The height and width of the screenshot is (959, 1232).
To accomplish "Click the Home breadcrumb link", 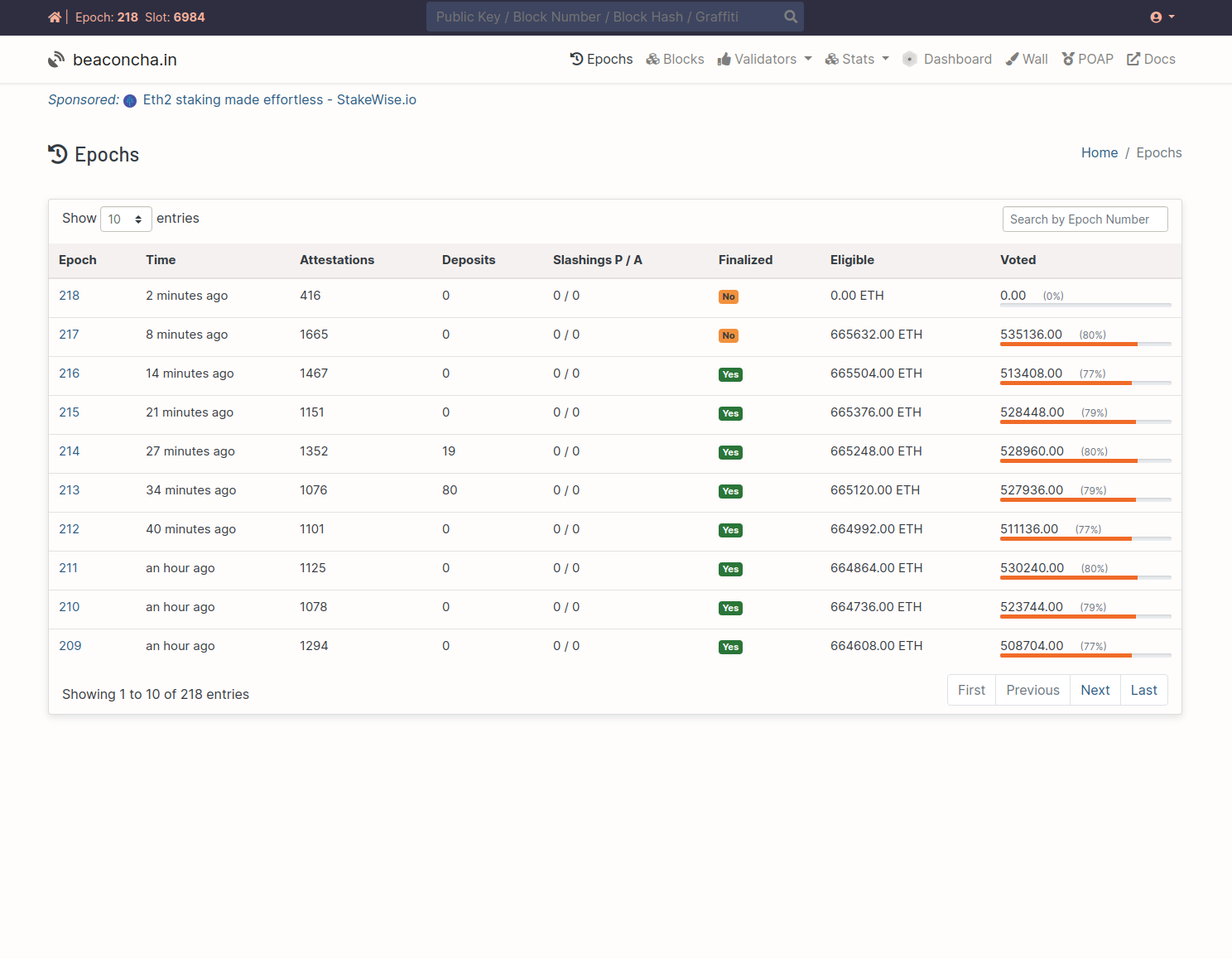I will [x=1099, y=152].
